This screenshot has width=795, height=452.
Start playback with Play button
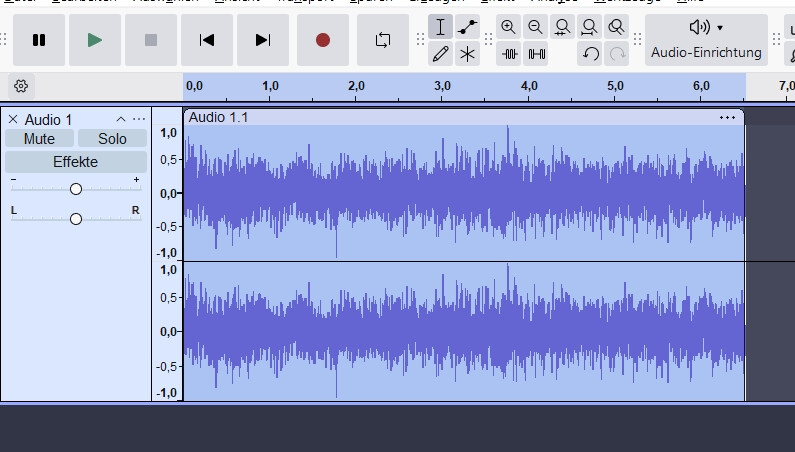coord(95,40)
